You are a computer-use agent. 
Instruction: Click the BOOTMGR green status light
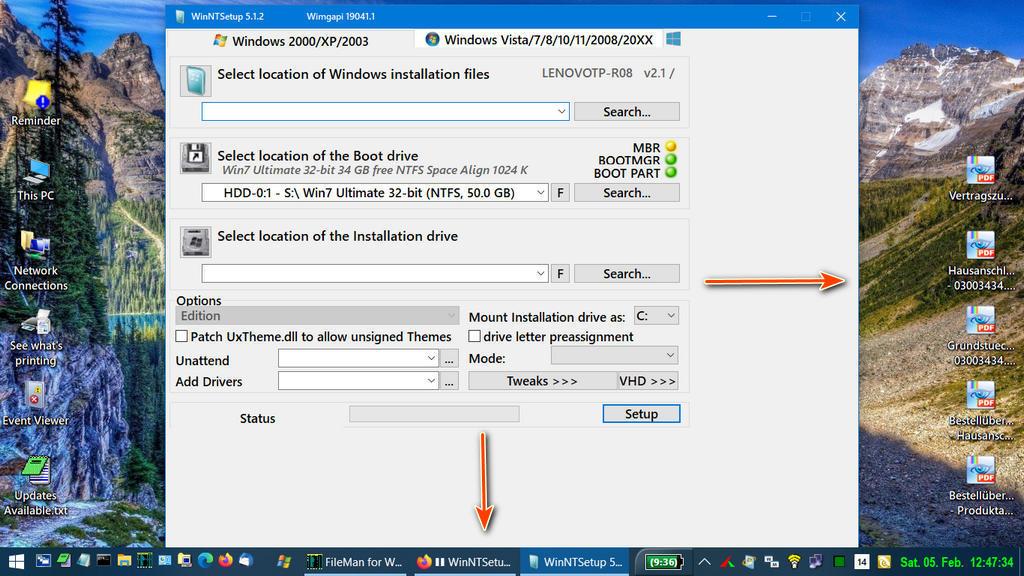click(671, 160)
